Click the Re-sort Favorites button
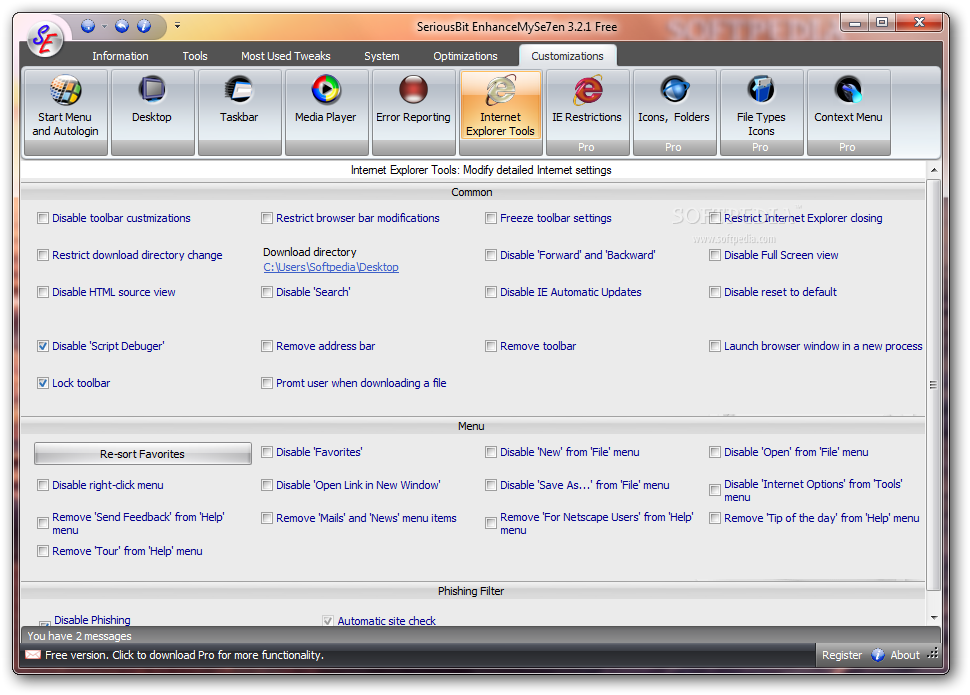 click(x=142, y=454)
